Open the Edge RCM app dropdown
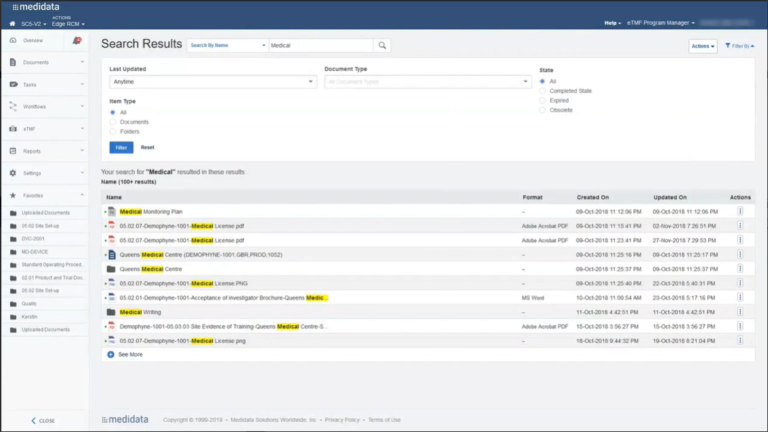This screenshot has width=768, height=432. point(68,24)
